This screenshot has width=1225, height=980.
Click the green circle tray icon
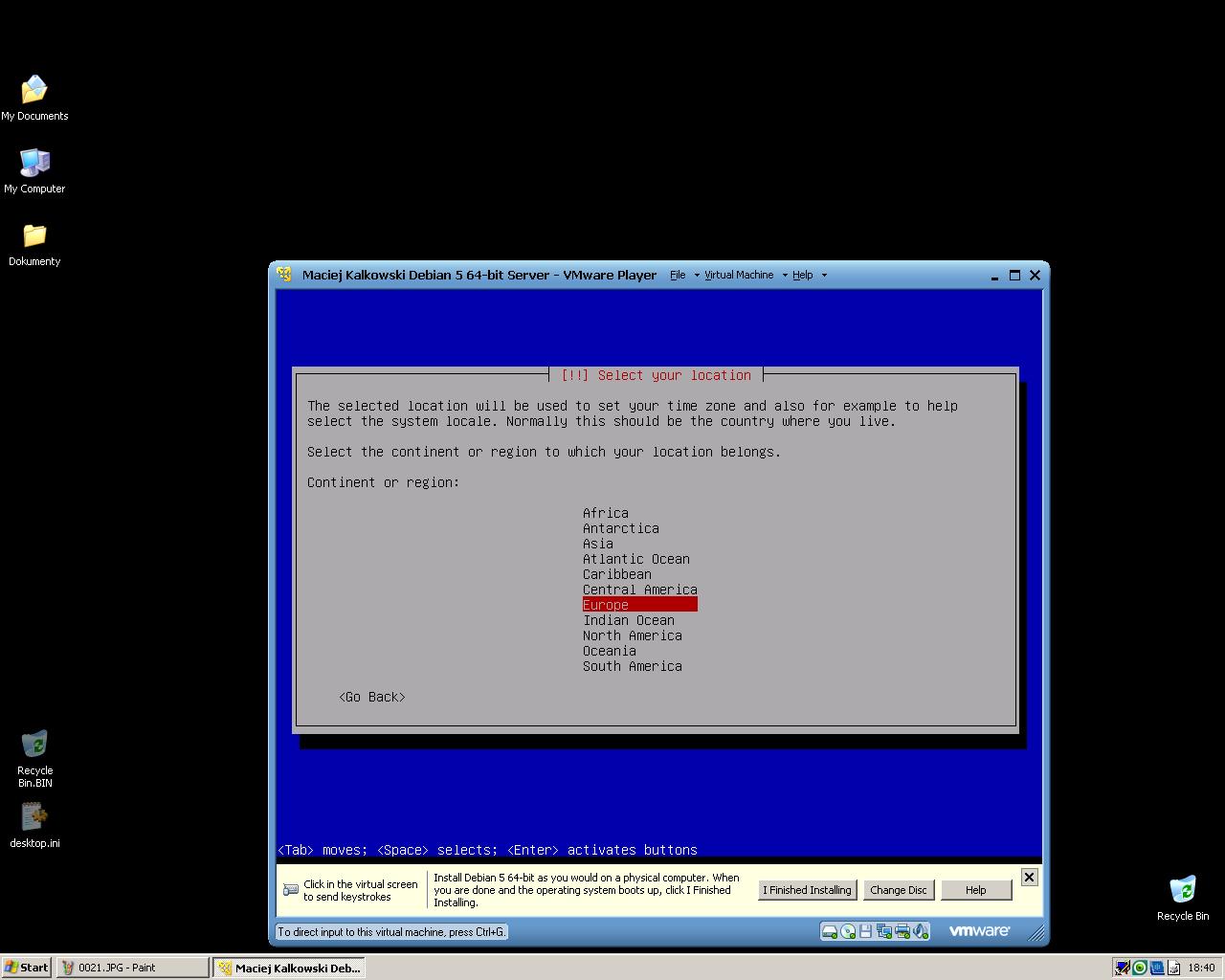coord(1139,968)
